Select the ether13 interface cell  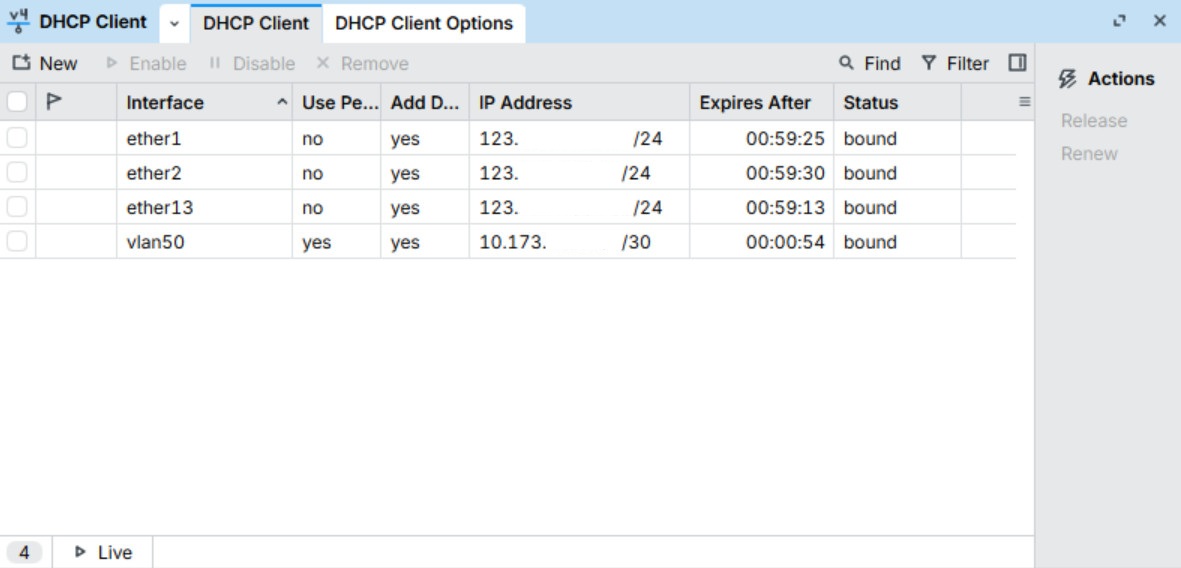coord(204,208)
